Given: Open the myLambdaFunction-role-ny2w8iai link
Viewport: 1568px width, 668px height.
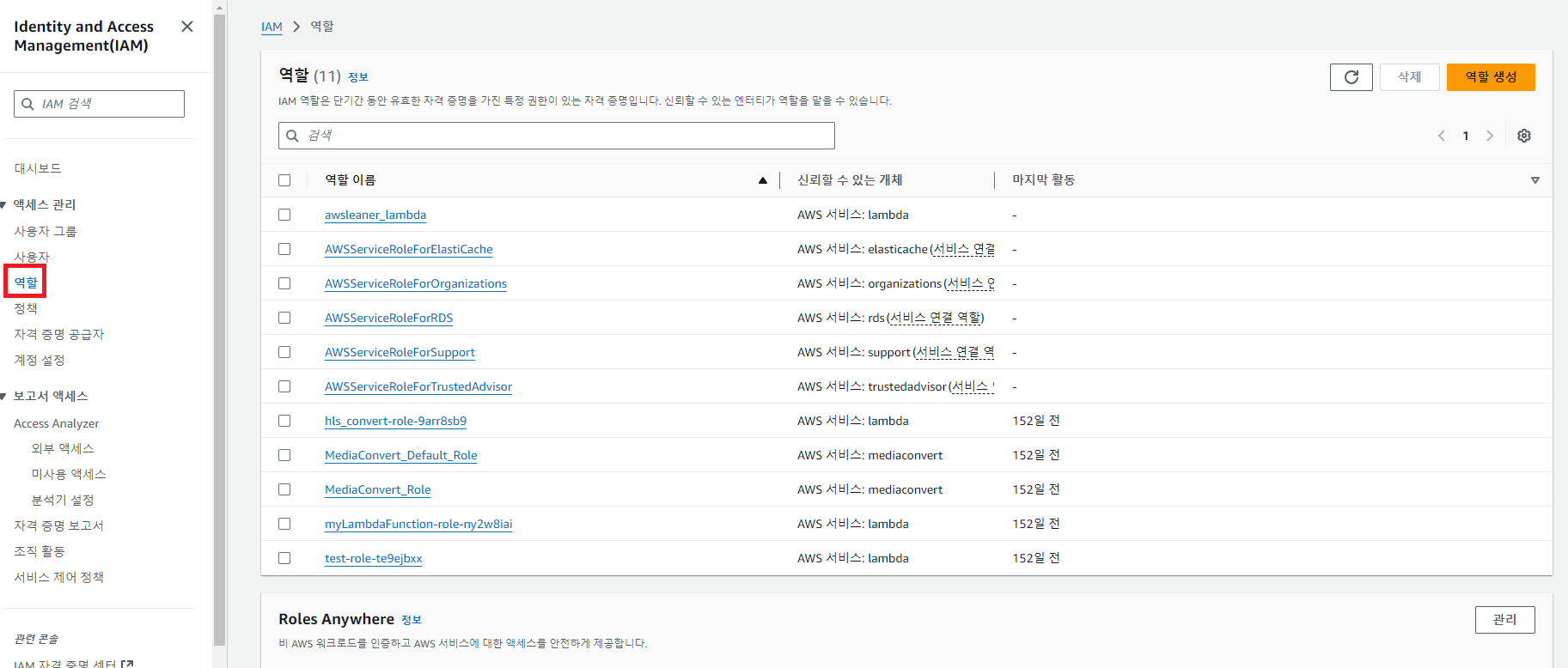Looking at the screenshot, I should coord(418,524).
